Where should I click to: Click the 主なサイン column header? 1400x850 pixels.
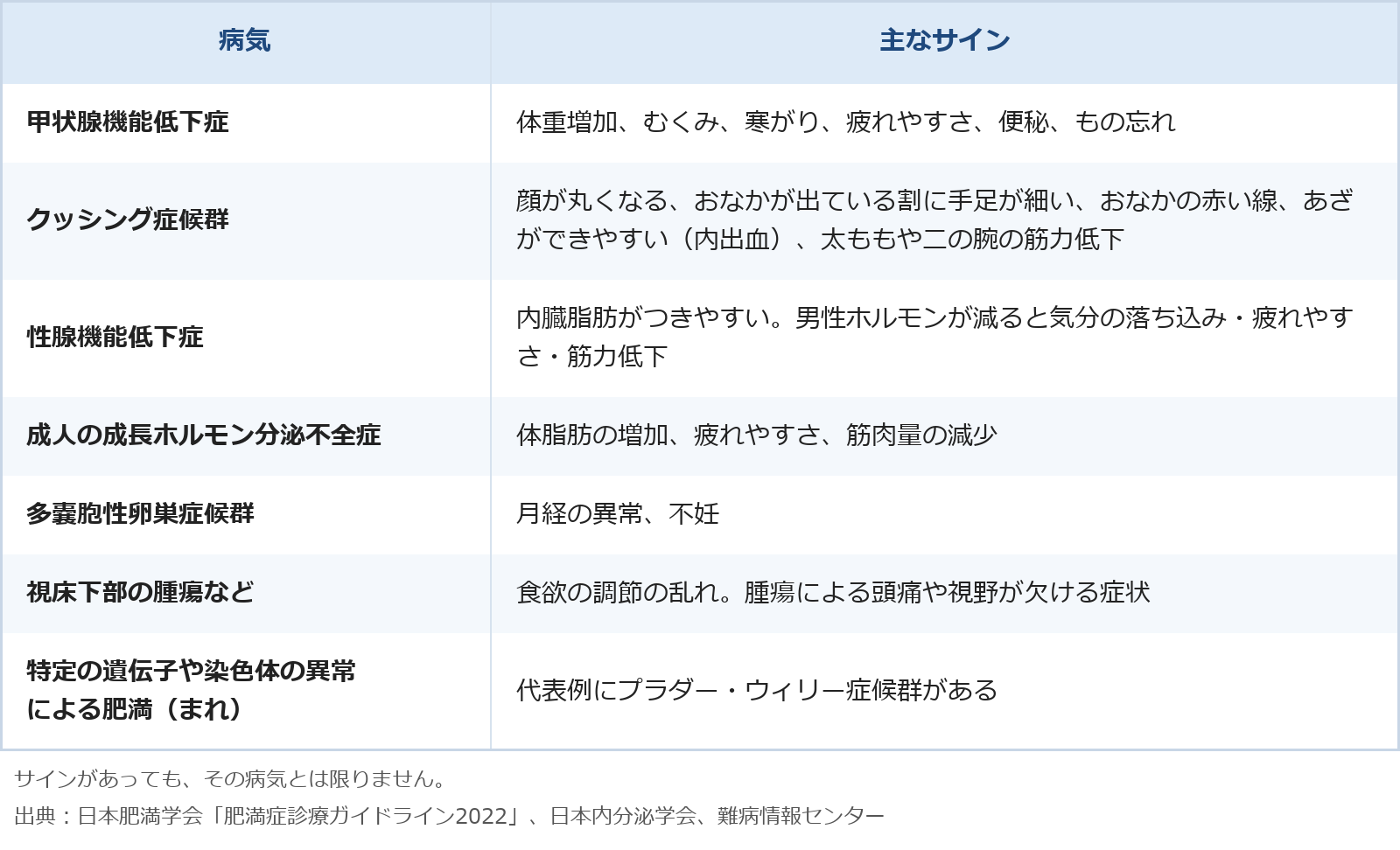tap(945, 41)
